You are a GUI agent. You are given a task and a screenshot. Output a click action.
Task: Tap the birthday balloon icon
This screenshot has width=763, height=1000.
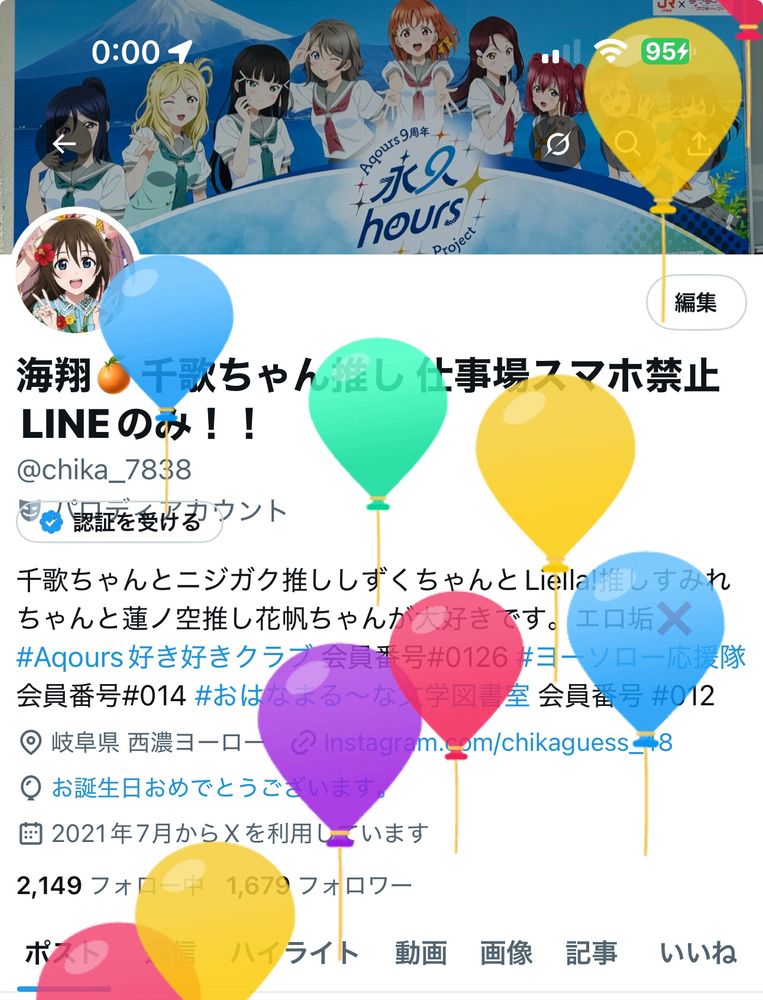[x=30, y=788]
